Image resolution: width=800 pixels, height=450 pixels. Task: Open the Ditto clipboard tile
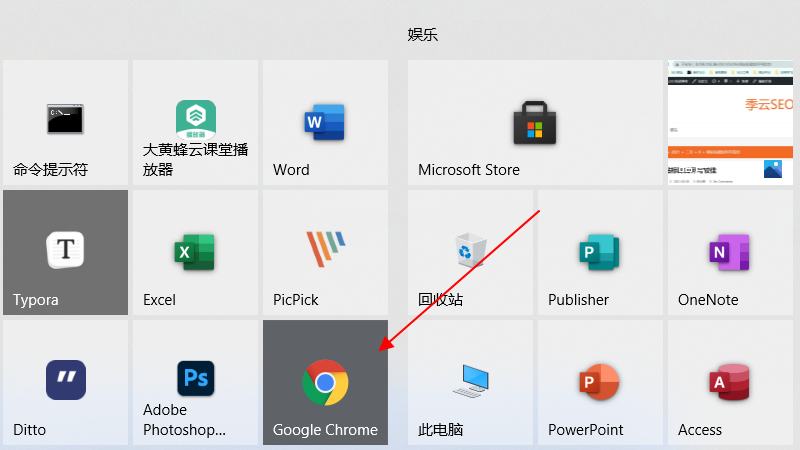65,383
